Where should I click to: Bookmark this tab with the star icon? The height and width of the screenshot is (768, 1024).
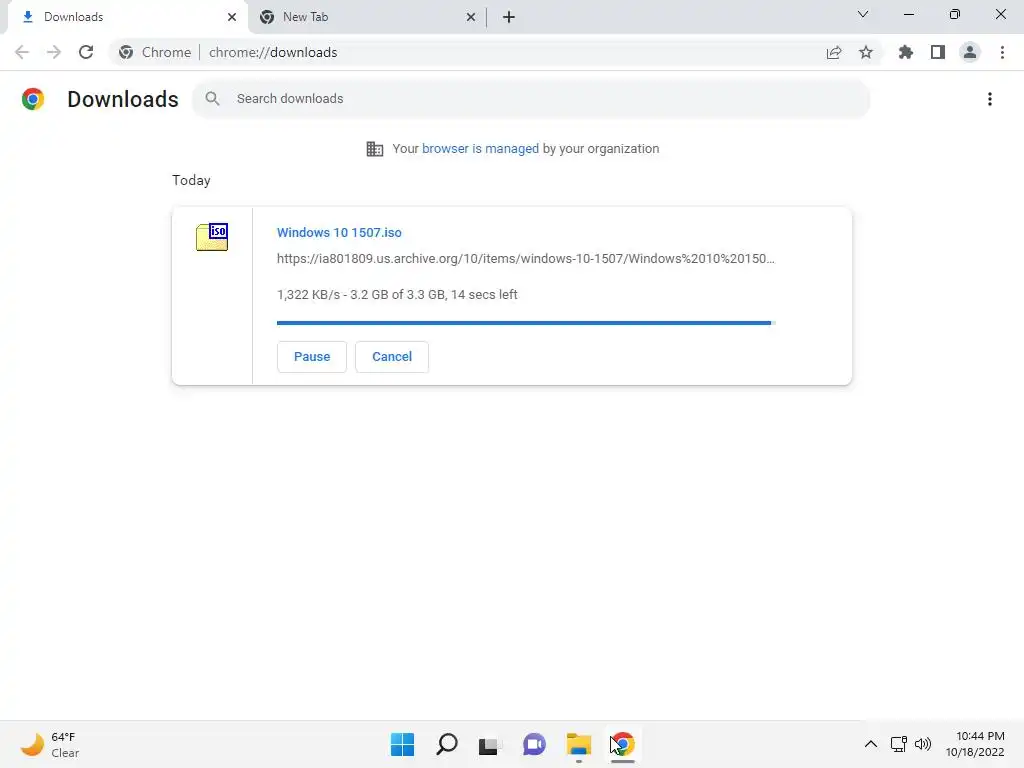(866, 52)
